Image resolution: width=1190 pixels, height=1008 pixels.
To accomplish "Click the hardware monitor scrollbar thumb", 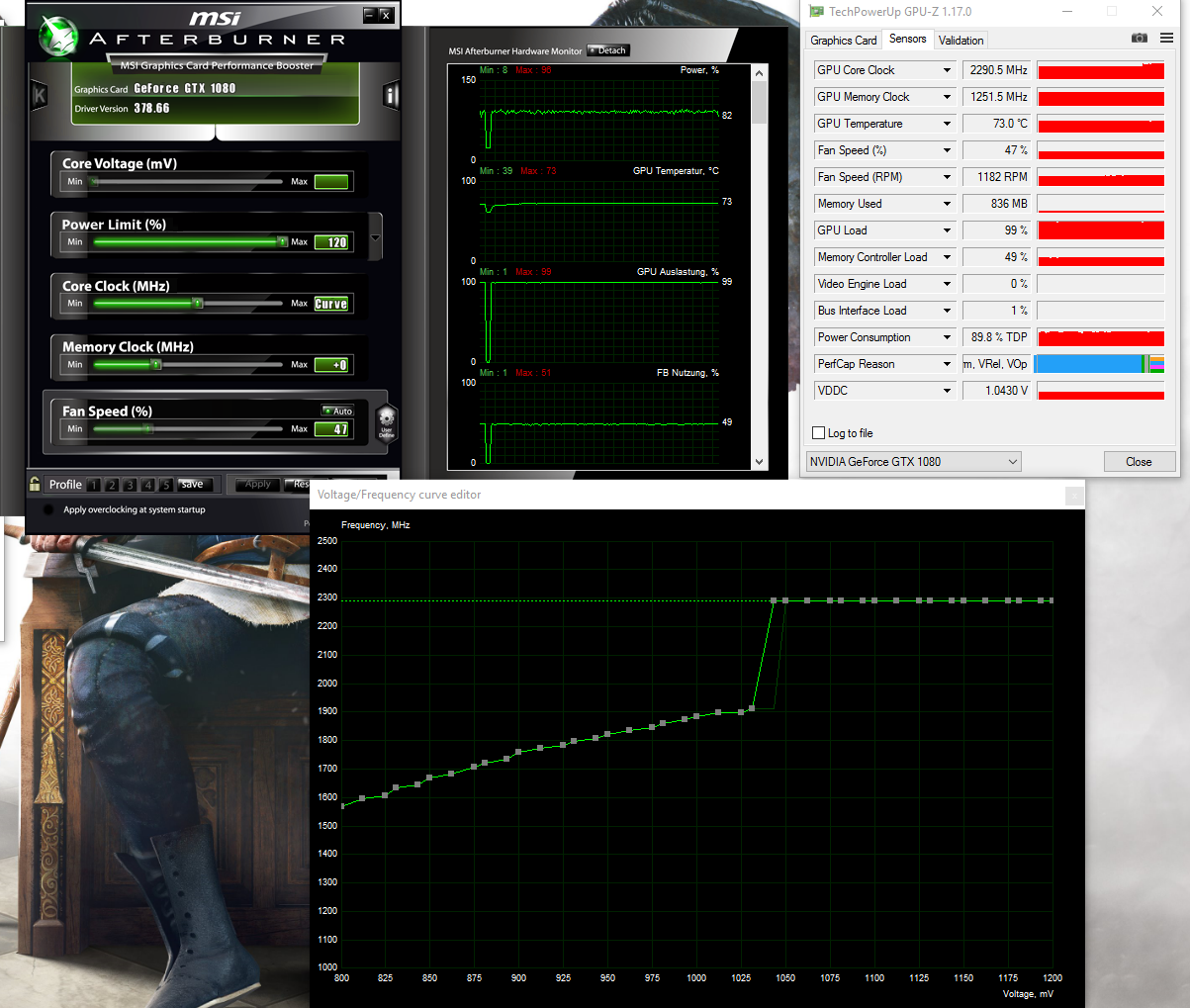I will point(760,103).
